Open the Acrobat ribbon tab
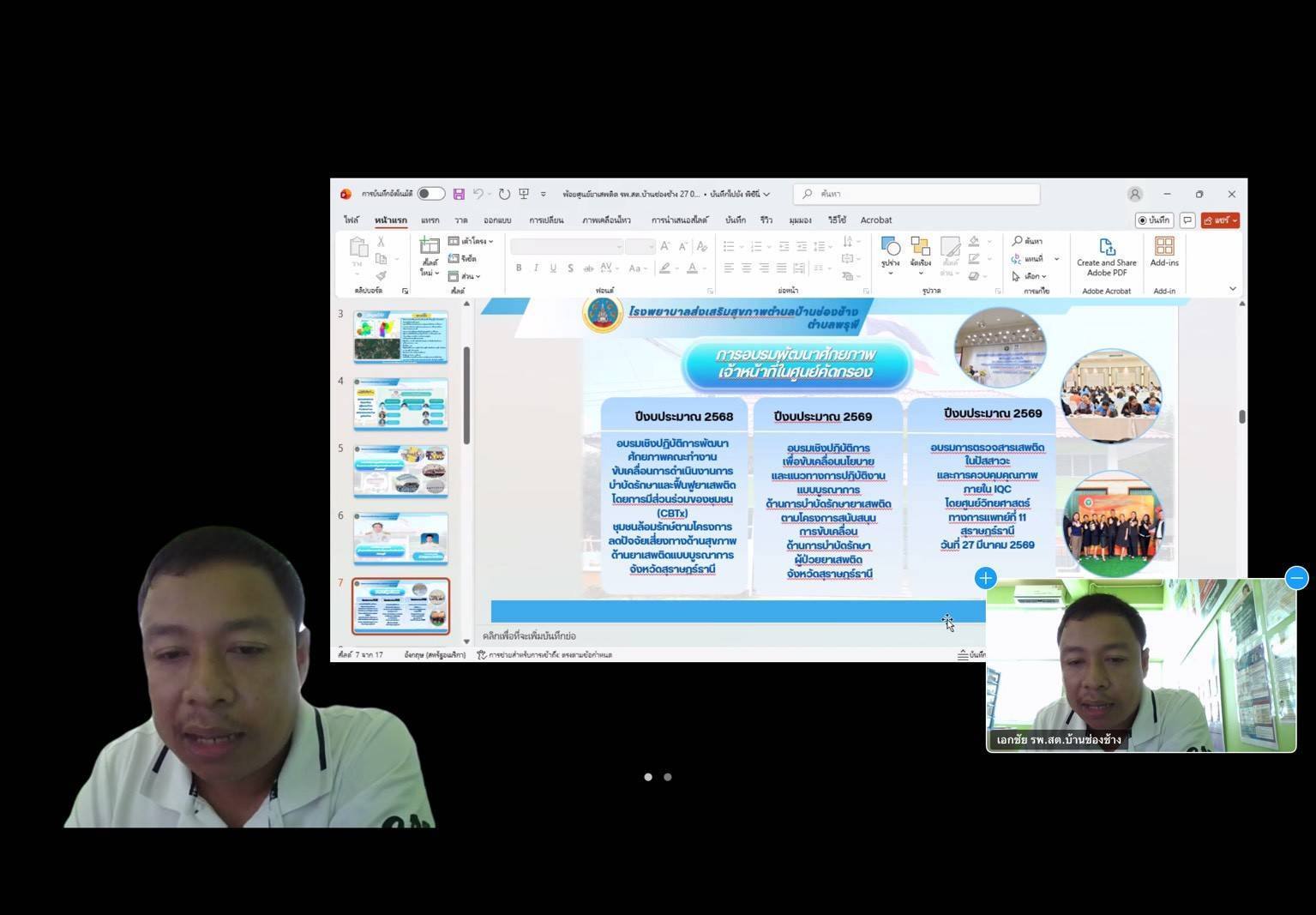 coord(875,220)
